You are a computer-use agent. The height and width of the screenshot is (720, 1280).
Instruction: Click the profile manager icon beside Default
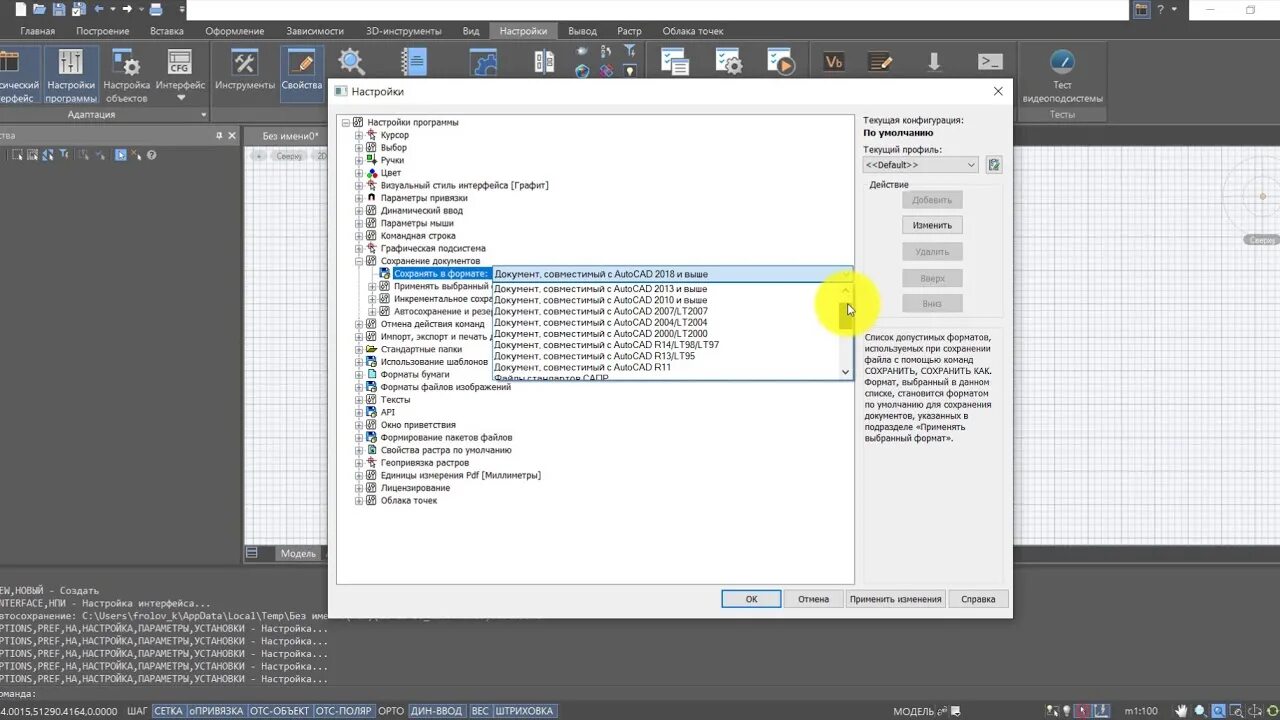(x=994, y=165)
